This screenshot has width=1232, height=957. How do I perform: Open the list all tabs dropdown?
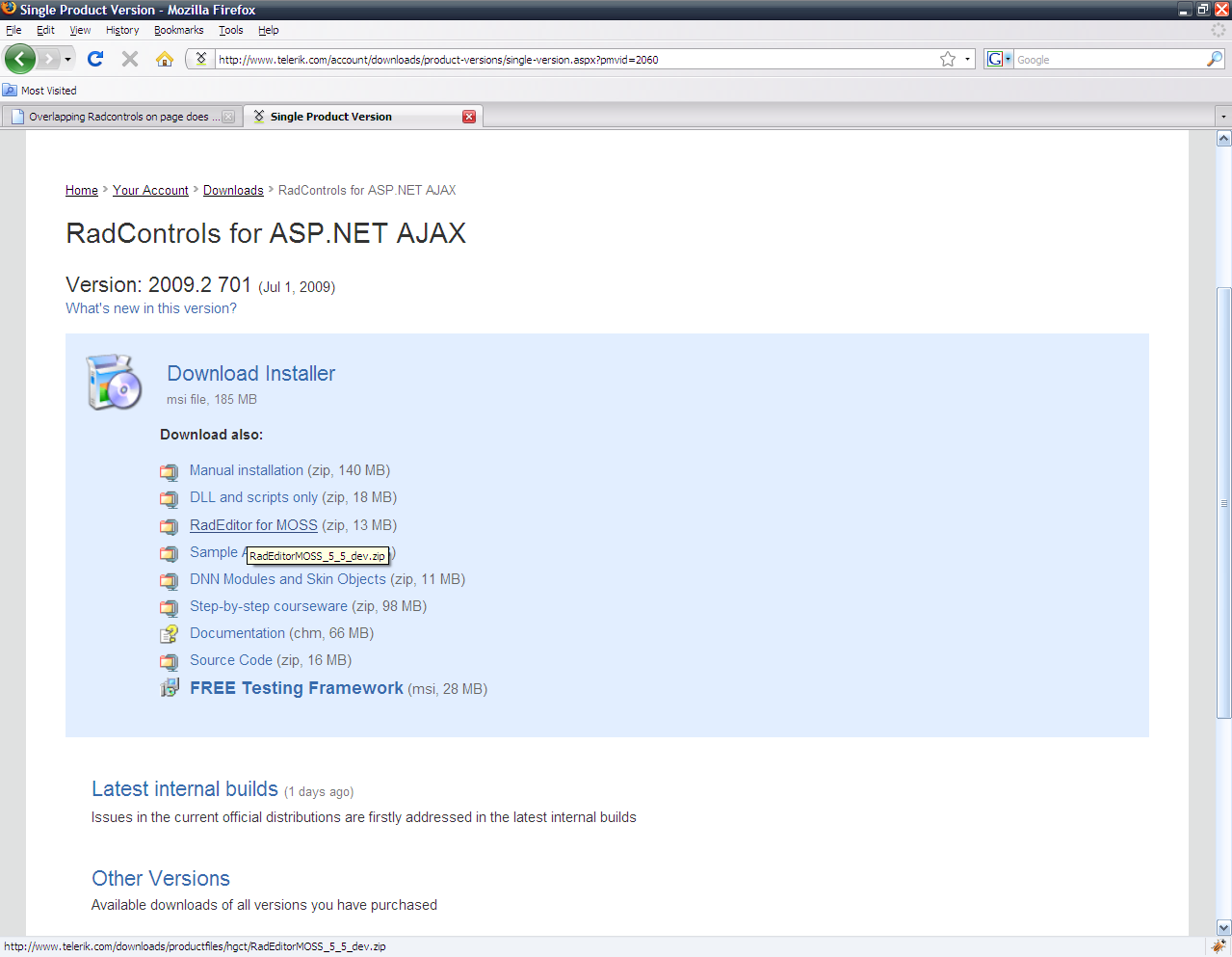click(x=1223, y=117)
